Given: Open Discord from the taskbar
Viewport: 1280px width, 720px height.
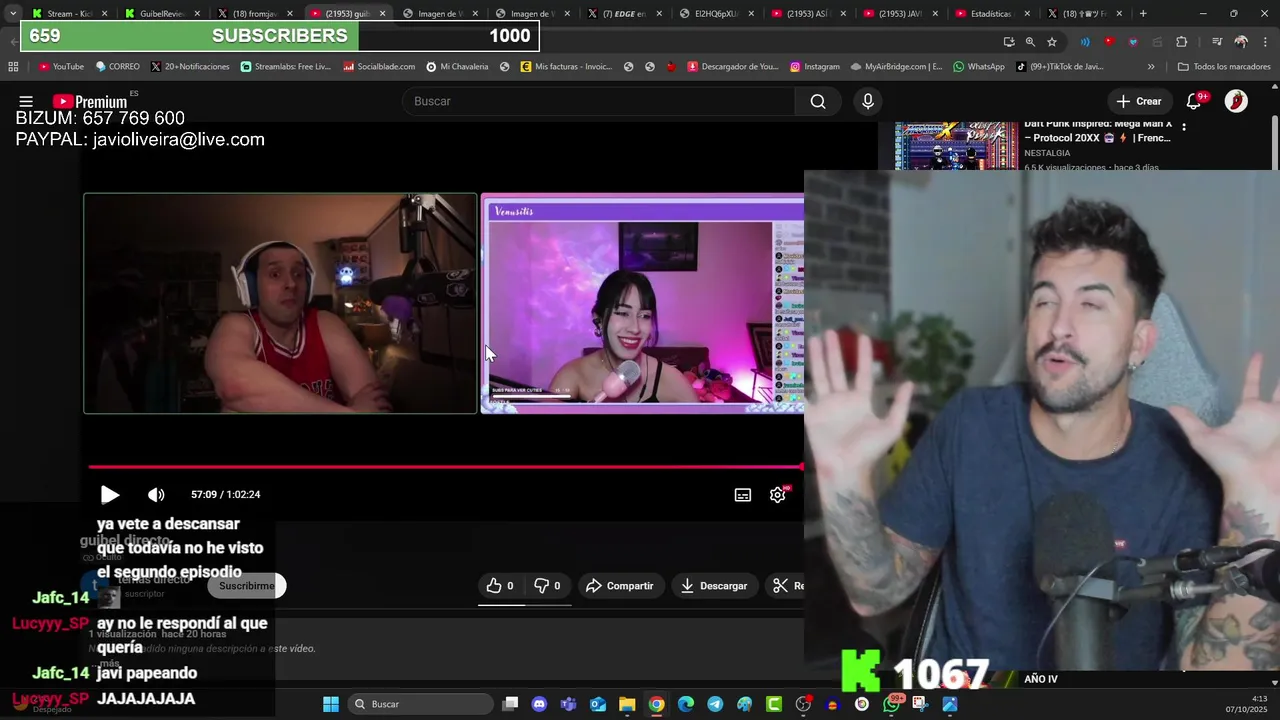Looking at the screenshot, I should (540, 704).
